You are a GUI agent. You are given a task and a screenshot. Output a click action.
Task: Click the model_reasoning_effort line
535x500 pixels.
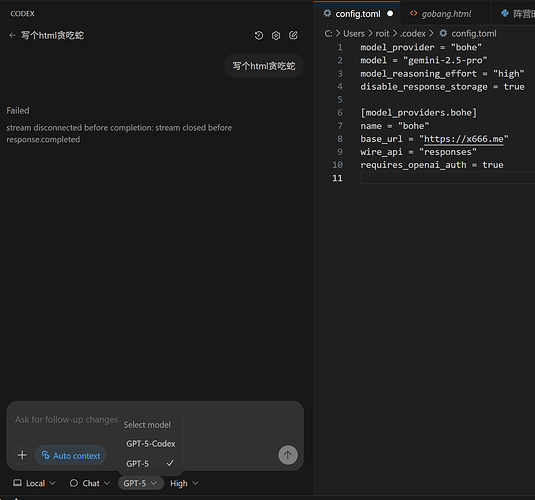[x=442, y=73]
